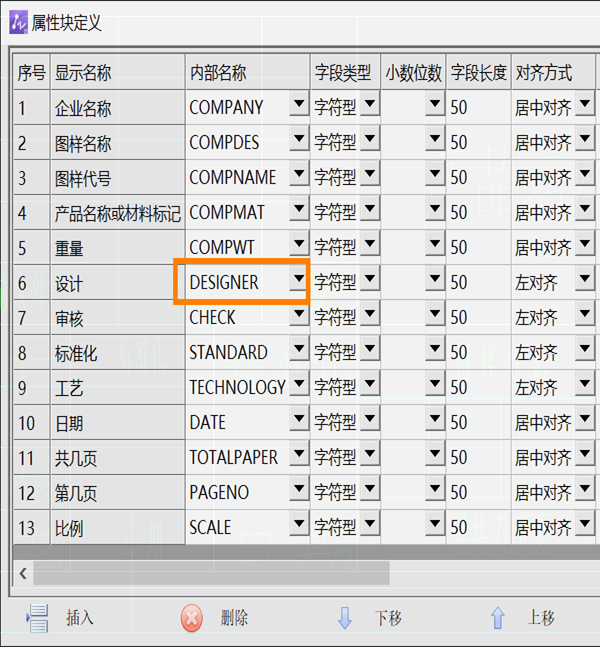The width and height of the screenshot is (600, 647).
Task: Click field length 50 in 工艺 row
Action: [x=479, y=388]
